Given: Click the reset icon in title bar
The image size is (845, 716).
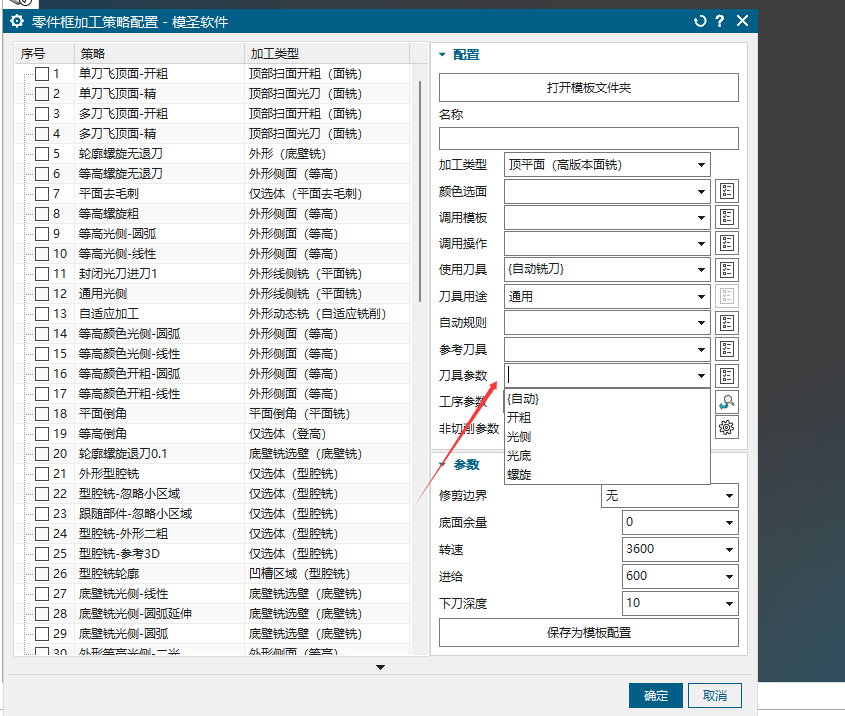Looking at the screenshot, I should click(700, 21).
